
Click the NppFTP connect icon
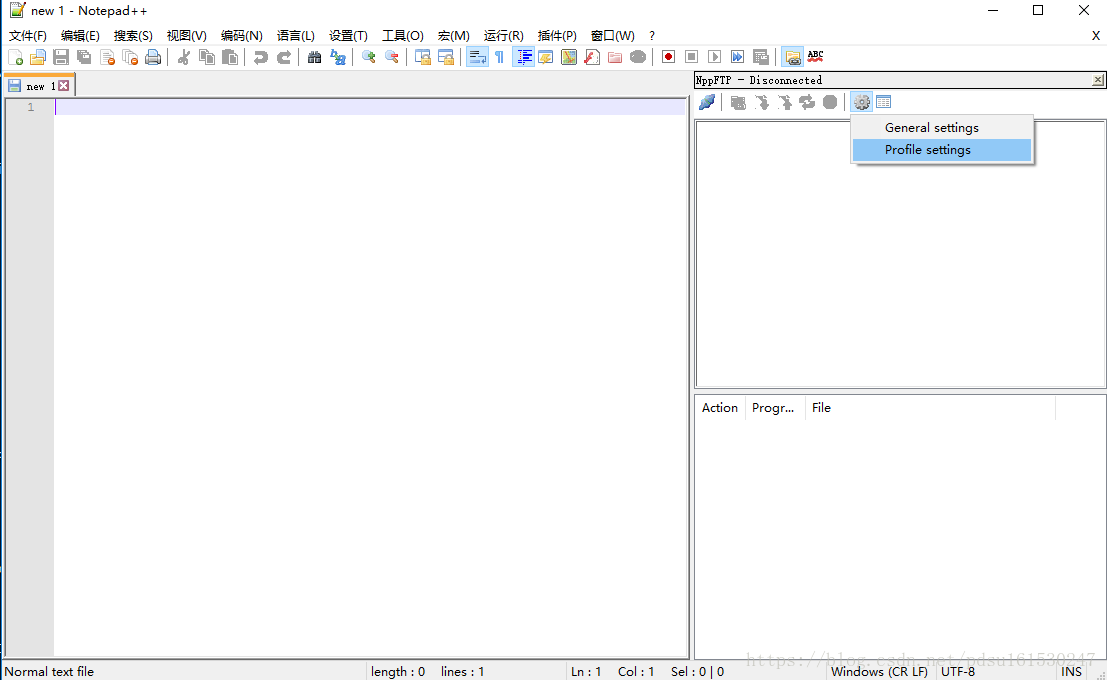point(707,102)
